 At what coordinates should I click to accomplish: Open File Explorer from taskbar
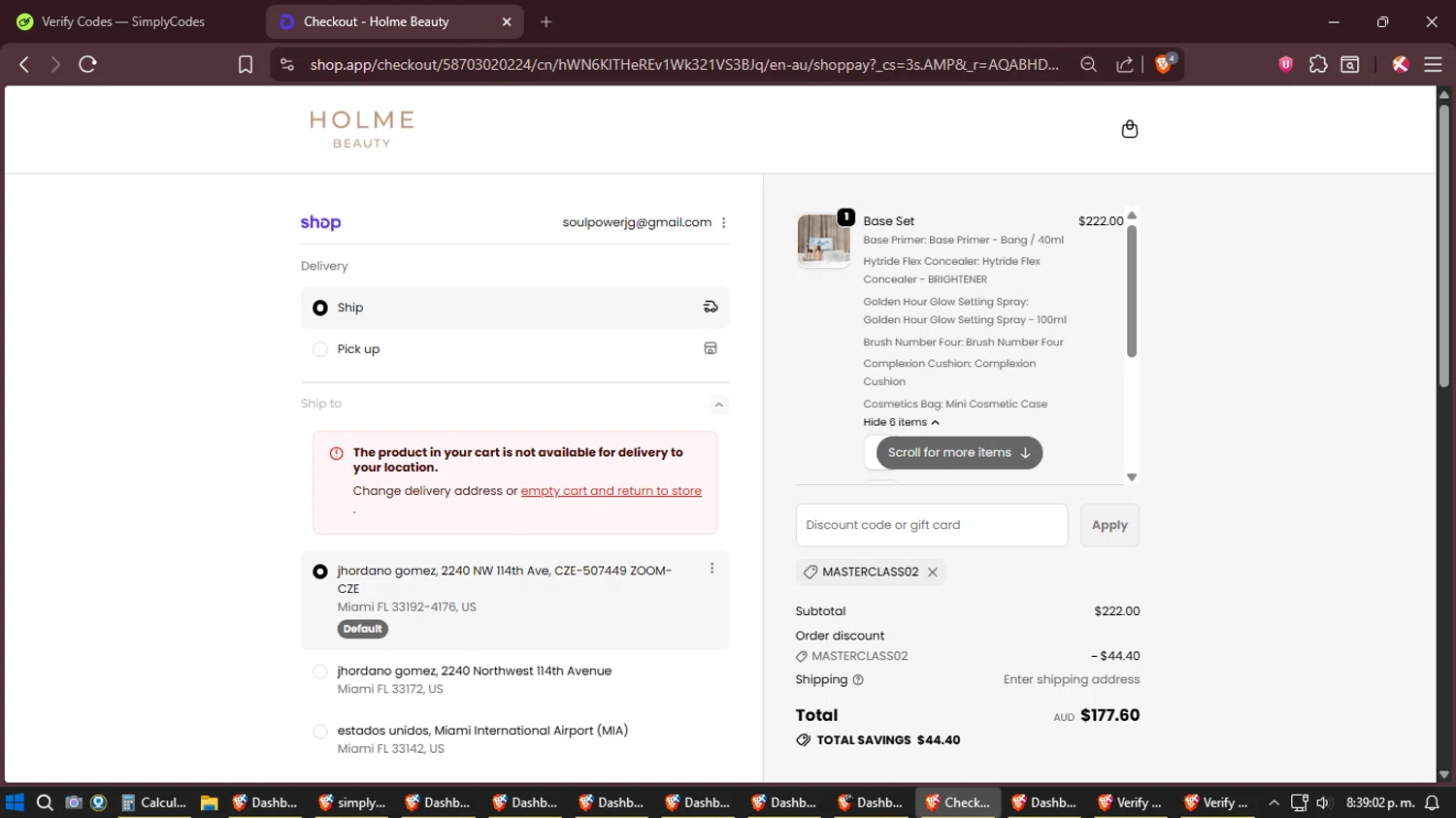point(209,802)
